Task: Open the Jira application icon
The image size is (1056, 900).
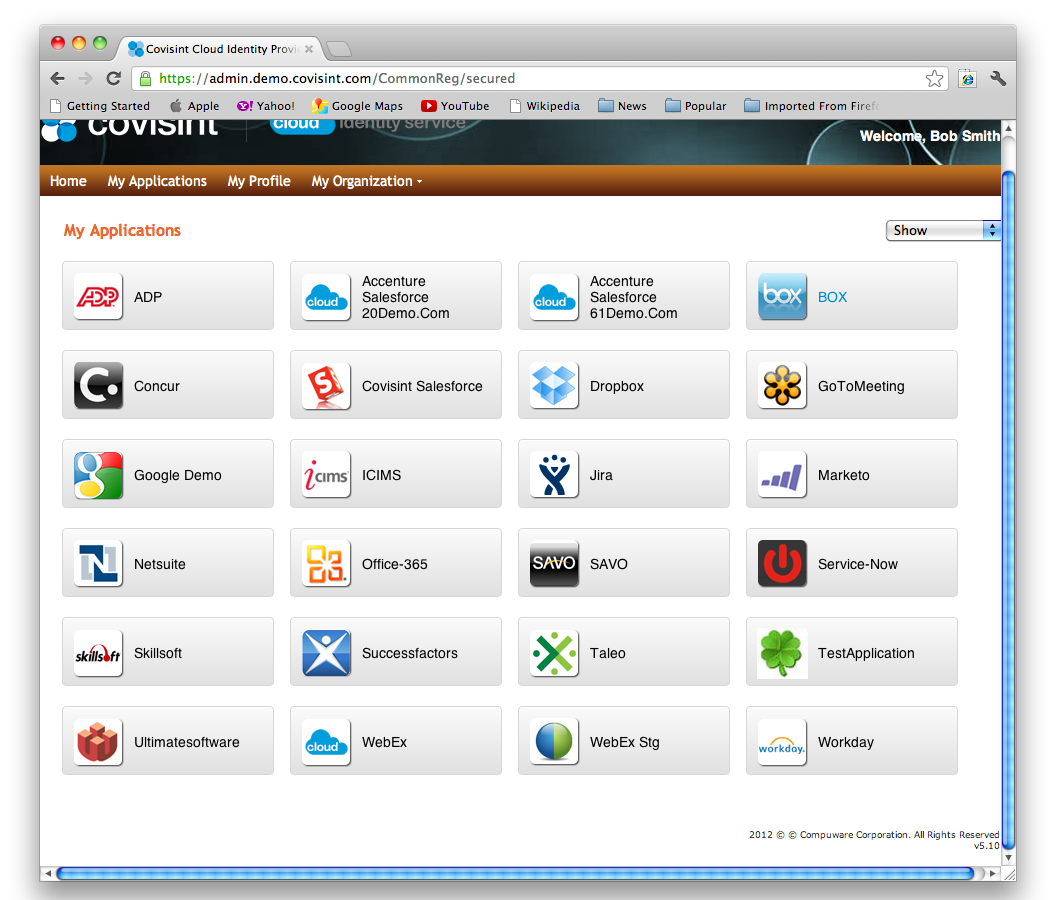Action: pyautogui.click(x=554, y=475)
